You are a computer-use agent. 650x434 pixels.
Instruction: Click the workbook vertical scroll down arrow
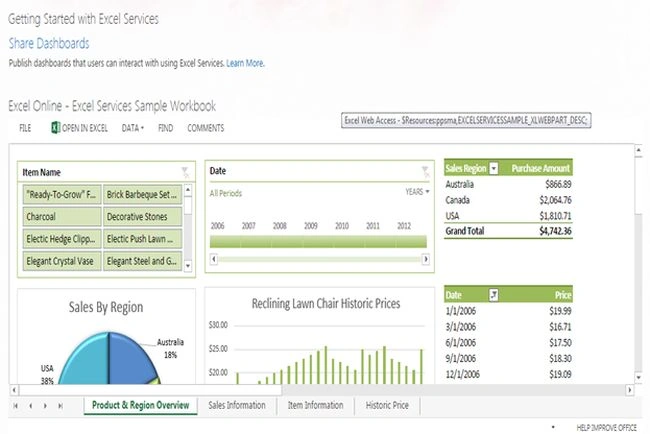pos(638,378)
